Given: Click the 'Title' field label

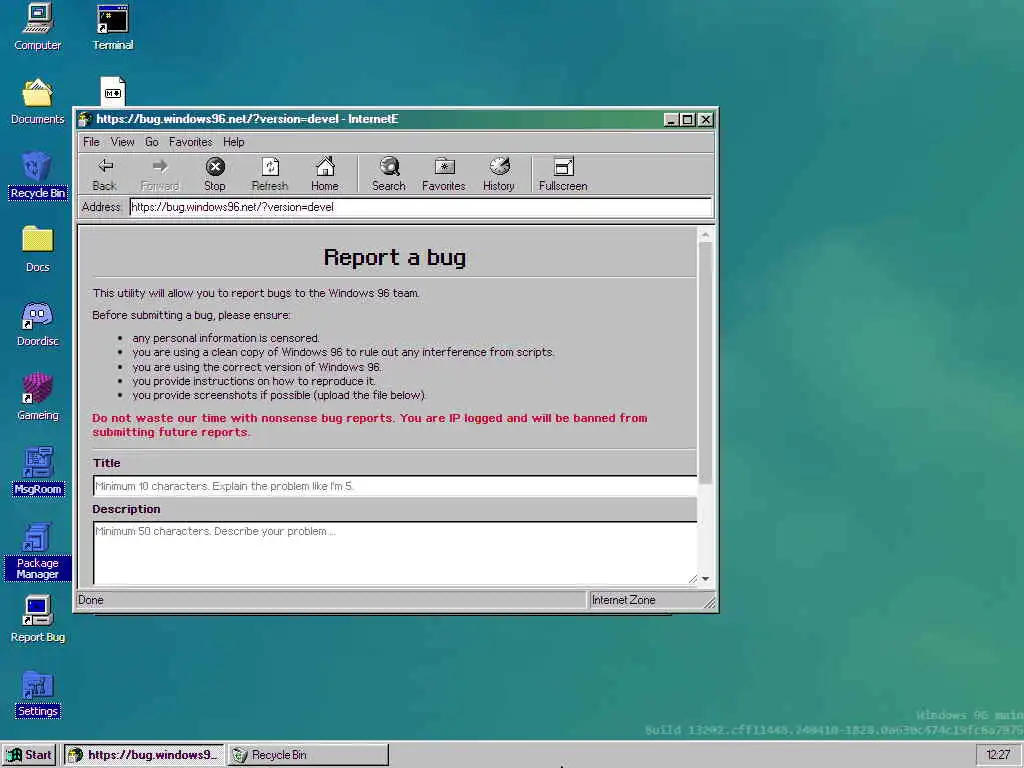Looking at the screenshot, I should pos(106,463).
